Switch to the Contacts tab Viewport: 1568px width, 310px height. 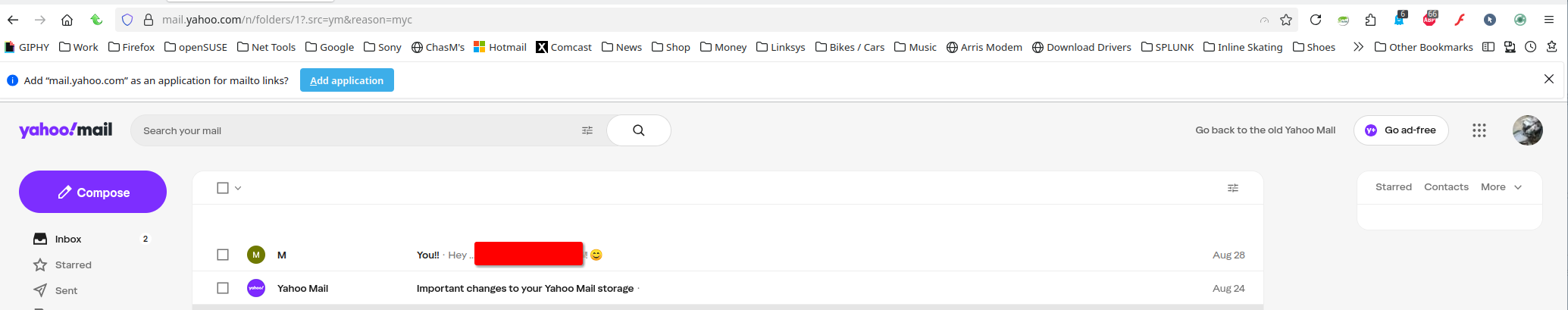(x=1446, y=187)
